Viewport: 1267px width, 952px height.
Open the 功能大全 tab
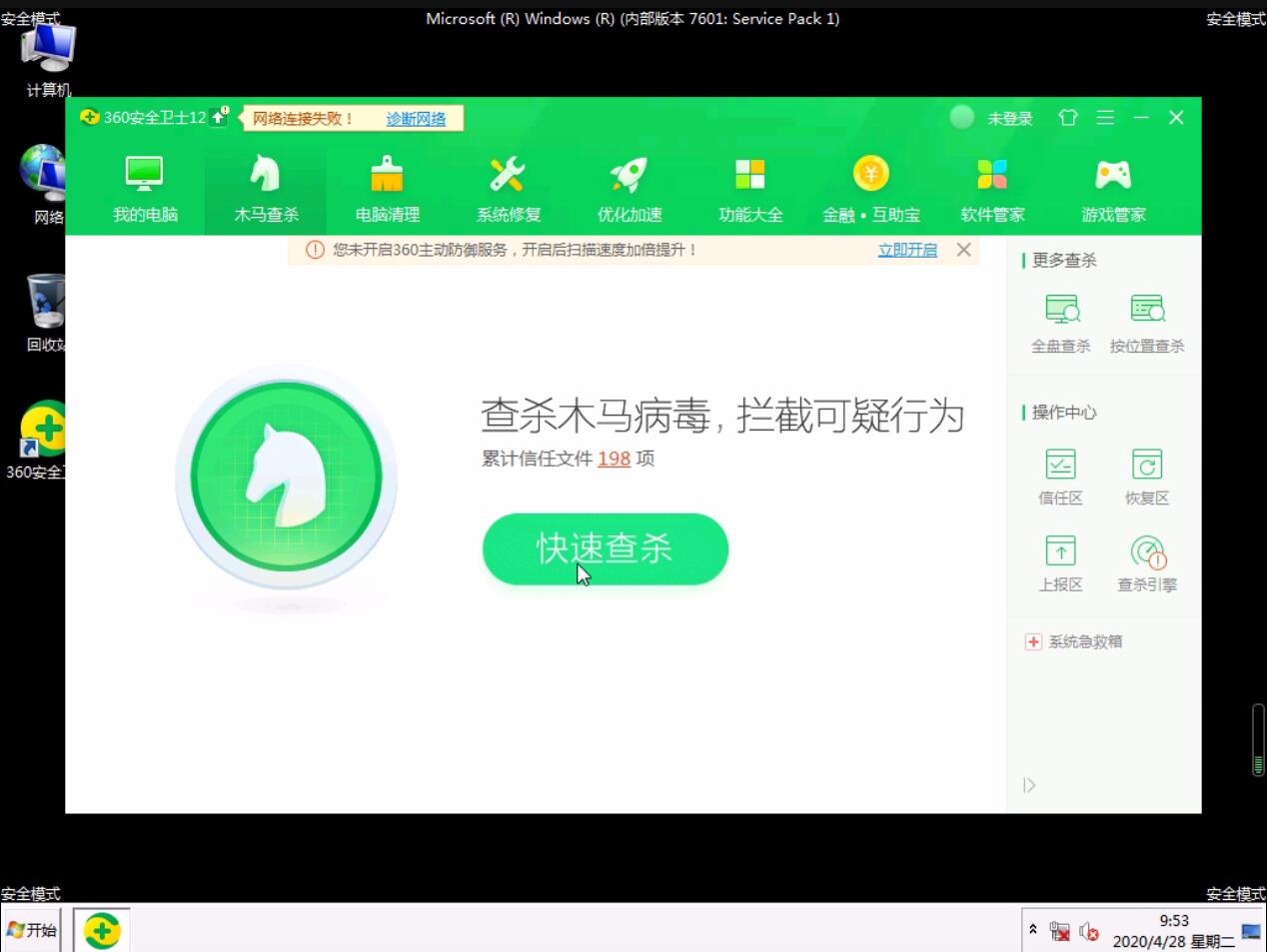coord(750,189)
